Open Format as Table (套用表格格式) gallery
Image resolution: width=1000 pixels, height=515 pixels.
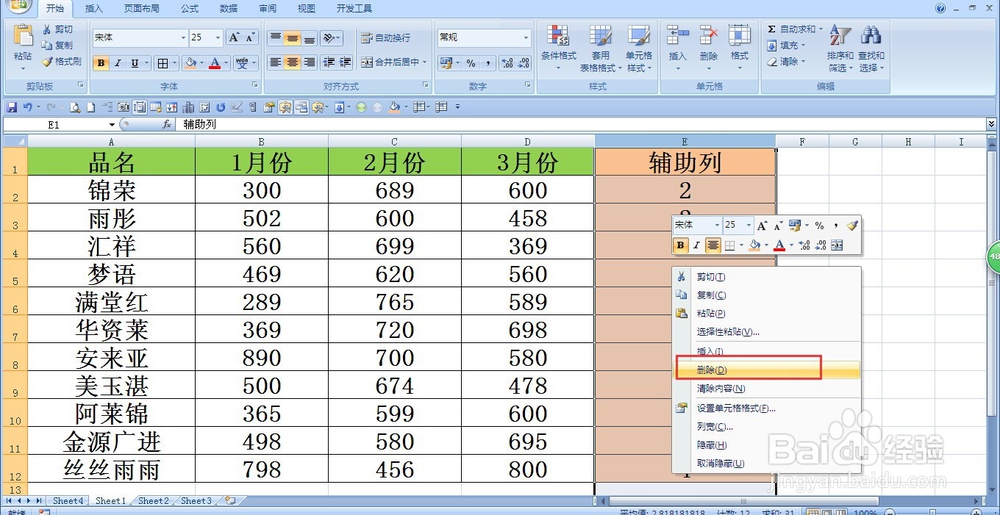[599, 48]
